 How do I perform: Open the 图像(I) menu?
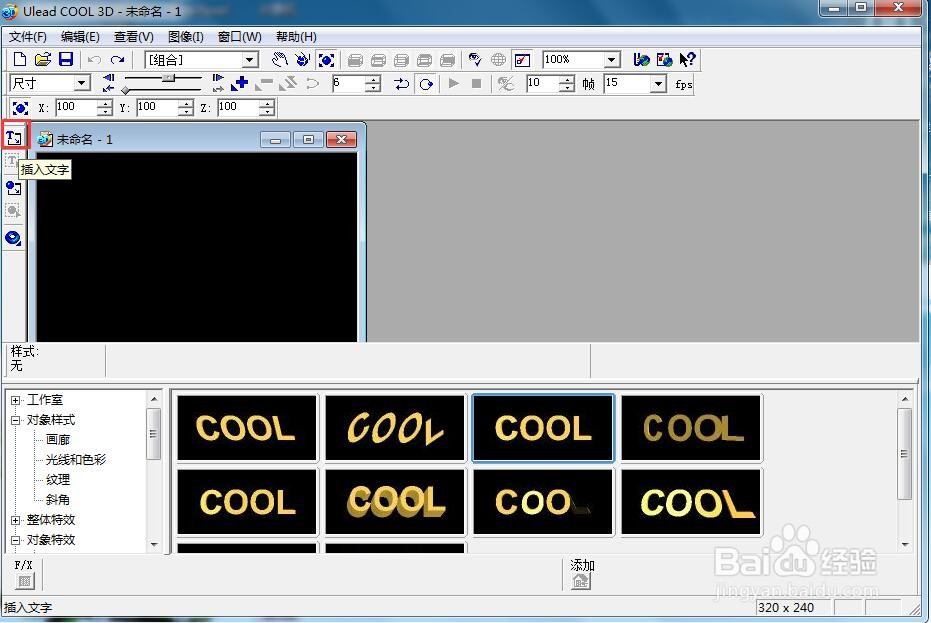coord(185,37)
